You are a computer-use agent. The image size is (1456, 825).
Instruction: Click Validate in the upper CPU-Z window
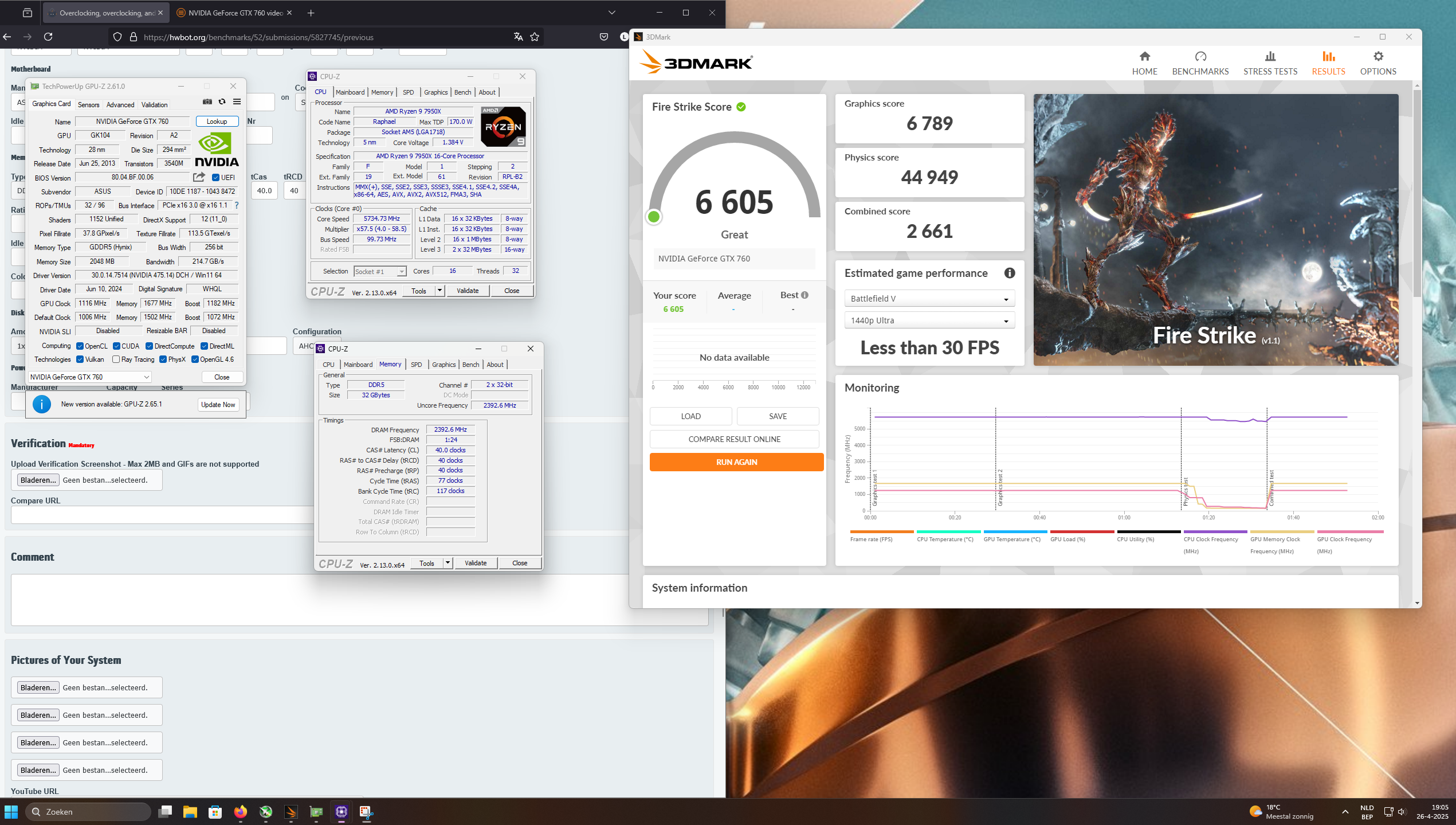tap(468, 291)
